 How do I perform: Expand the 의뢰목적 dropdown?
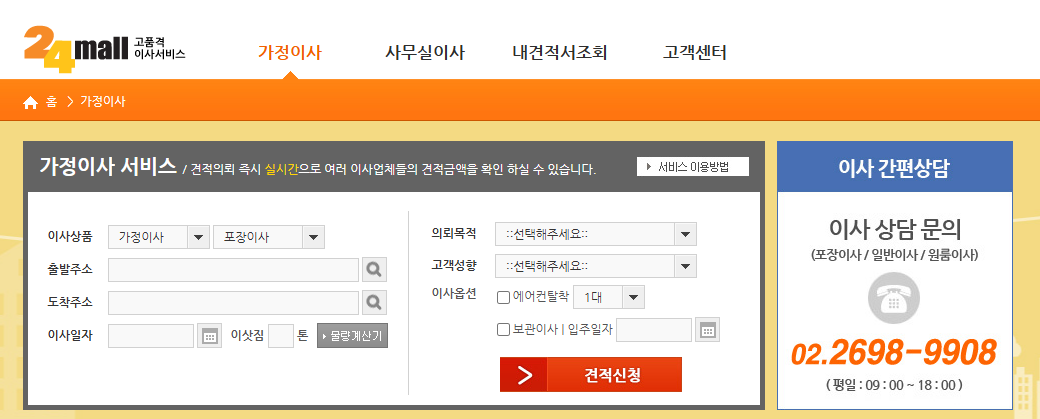tap(596, 234)
